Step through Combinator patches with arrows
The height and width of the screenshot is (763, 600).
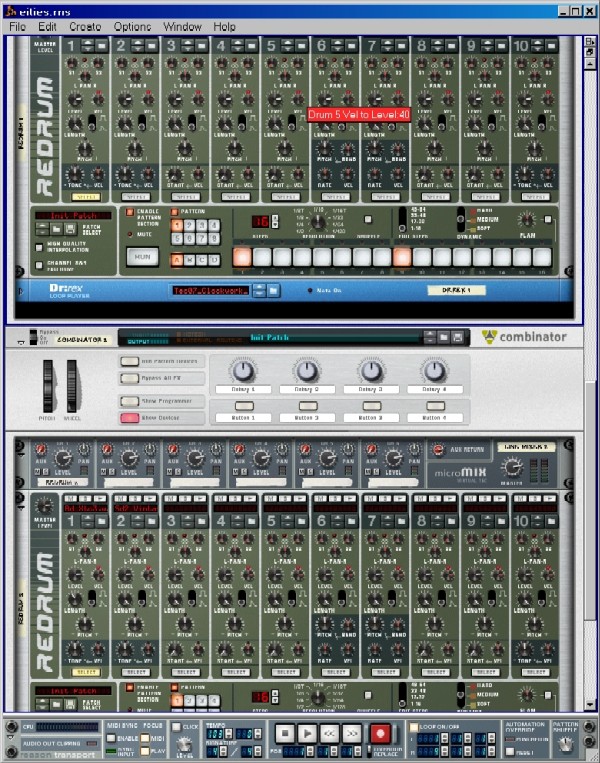pos(430,337)
